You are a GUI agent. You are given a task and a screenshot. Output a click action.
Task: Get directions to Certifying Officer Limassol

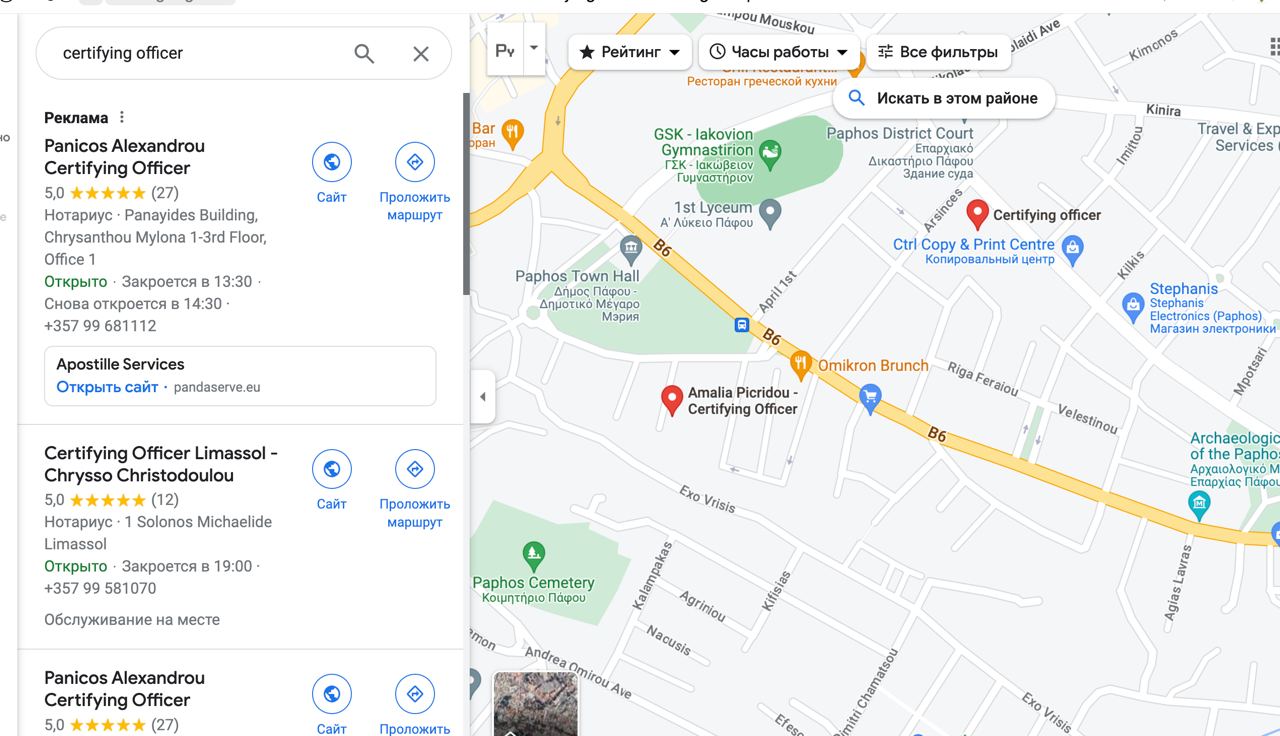[415, 469]
